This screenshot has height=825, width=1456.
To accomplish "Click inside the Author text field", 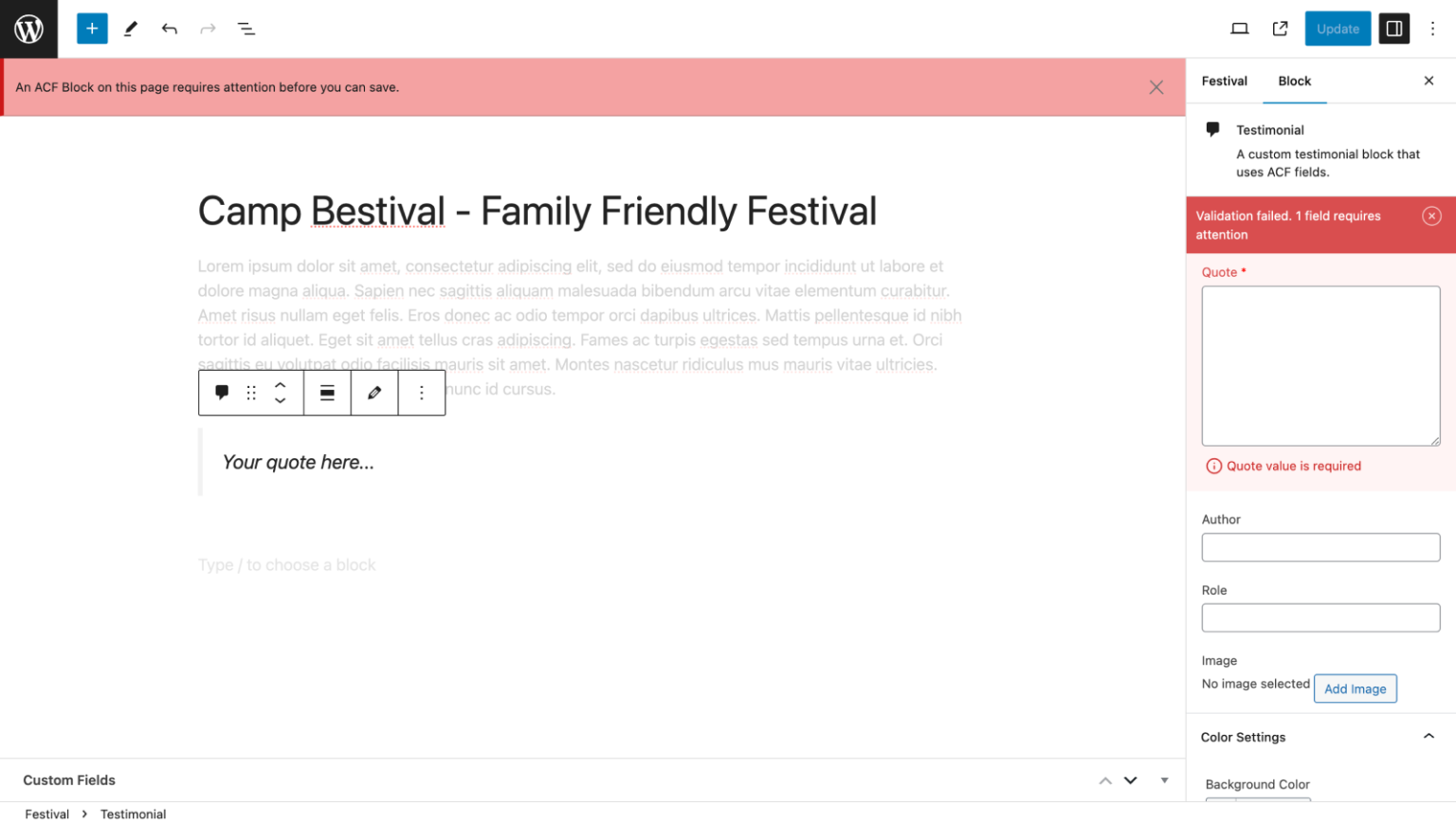I will [x=1320, y=547].
